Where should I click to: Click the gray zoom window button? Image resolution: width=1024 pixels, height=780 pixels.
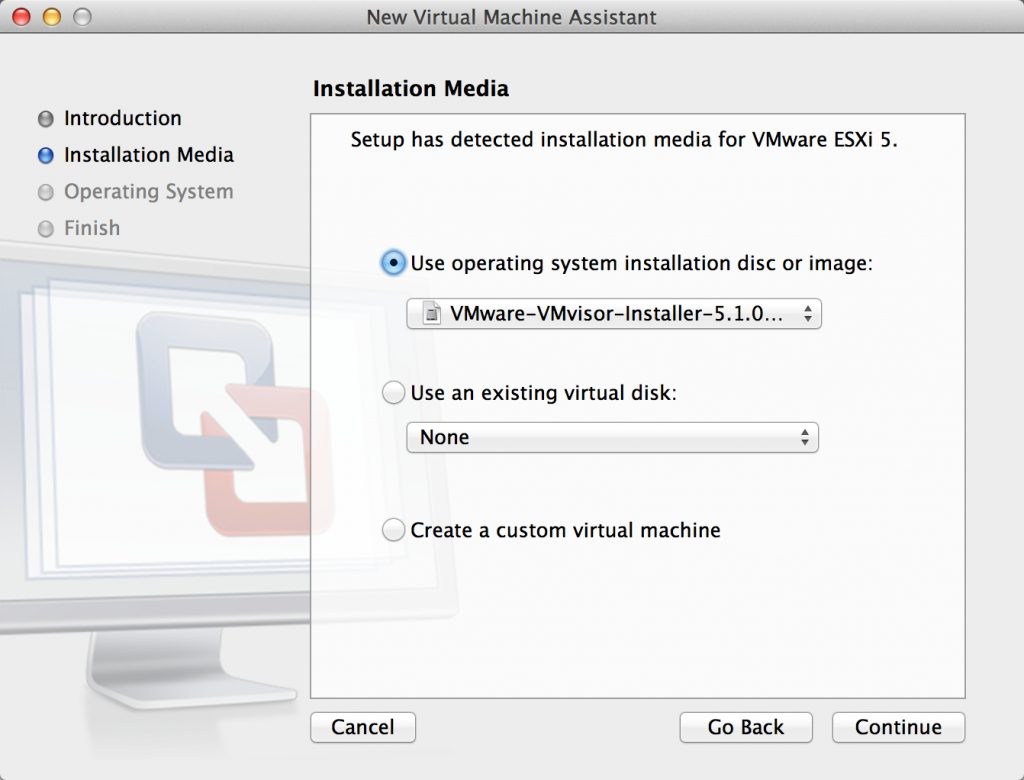pos(82,16)
